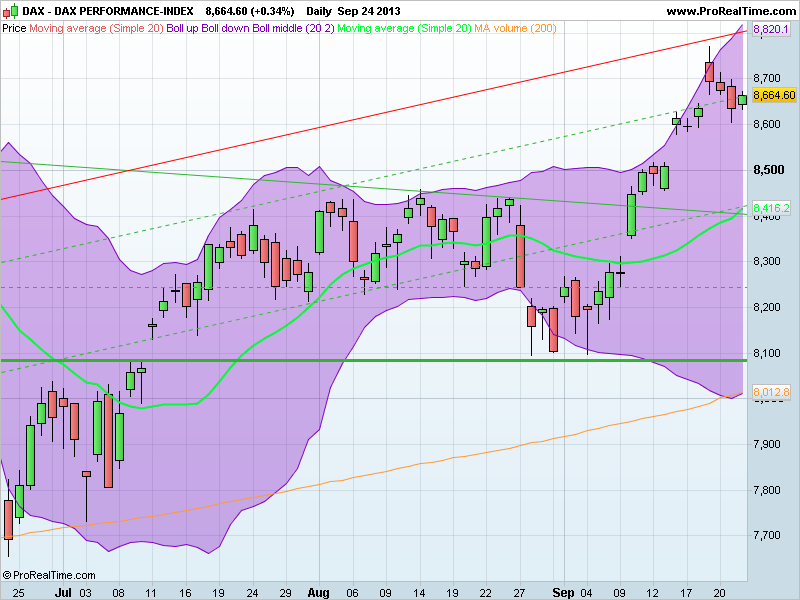The width and height of the screenshot is (800, 600).
Task: Click the purple 8,820.1 Bollinger value tag
Action: [771, 29]
